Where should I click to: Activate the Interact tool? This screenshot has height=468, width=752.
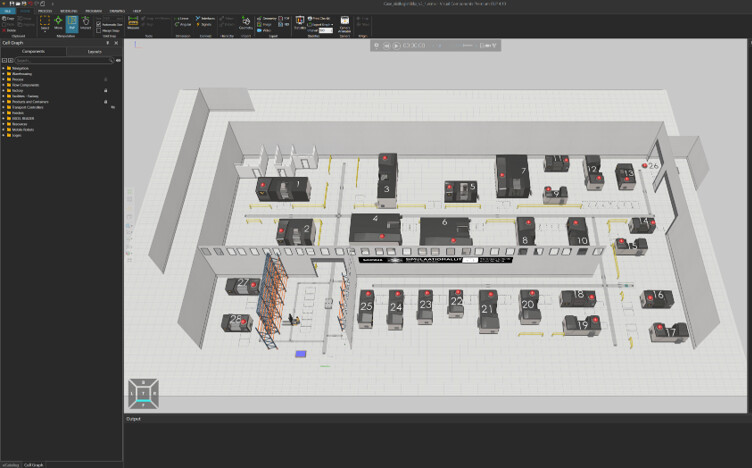85,23
